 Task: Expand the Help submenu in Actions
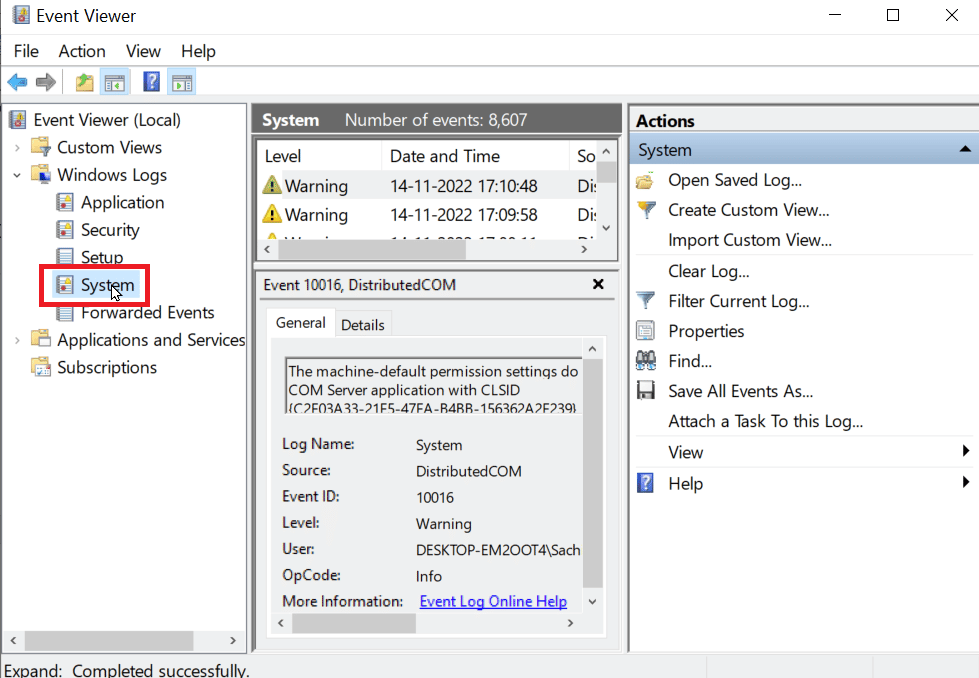click(x=965, y=482)
